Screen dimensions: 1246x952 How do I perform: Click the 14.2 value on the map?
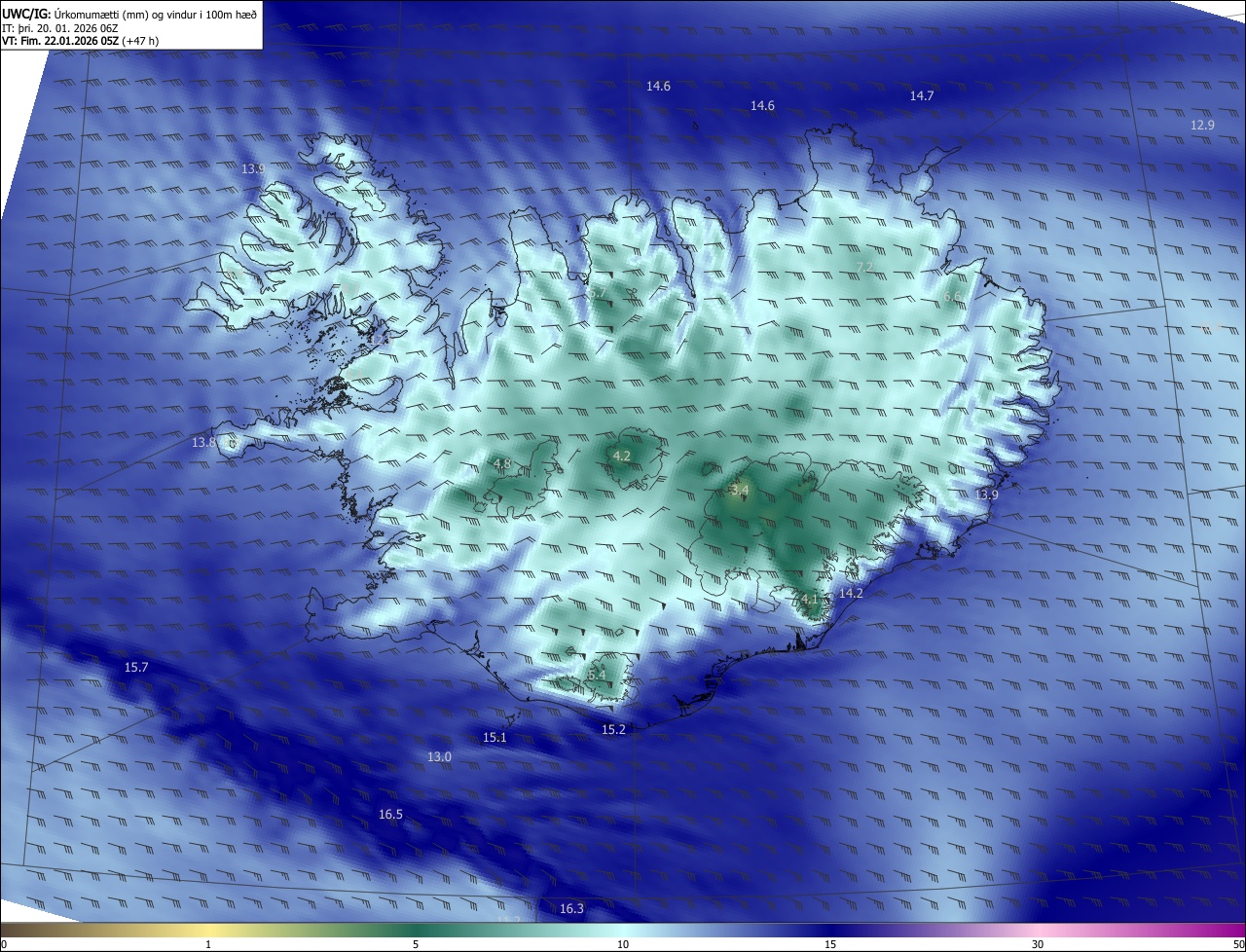click(x=851, y=593)
